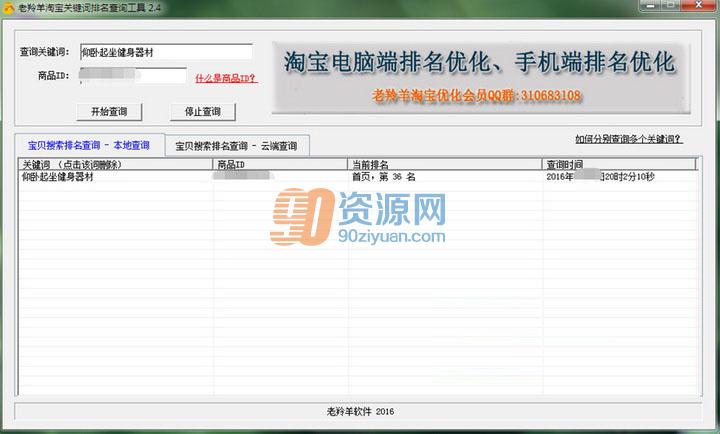Switch to 宝贝搜索排名查询 - 本地查询 tab
The height and width of the screenshot is (434, 720).
(x=89, y=146)
